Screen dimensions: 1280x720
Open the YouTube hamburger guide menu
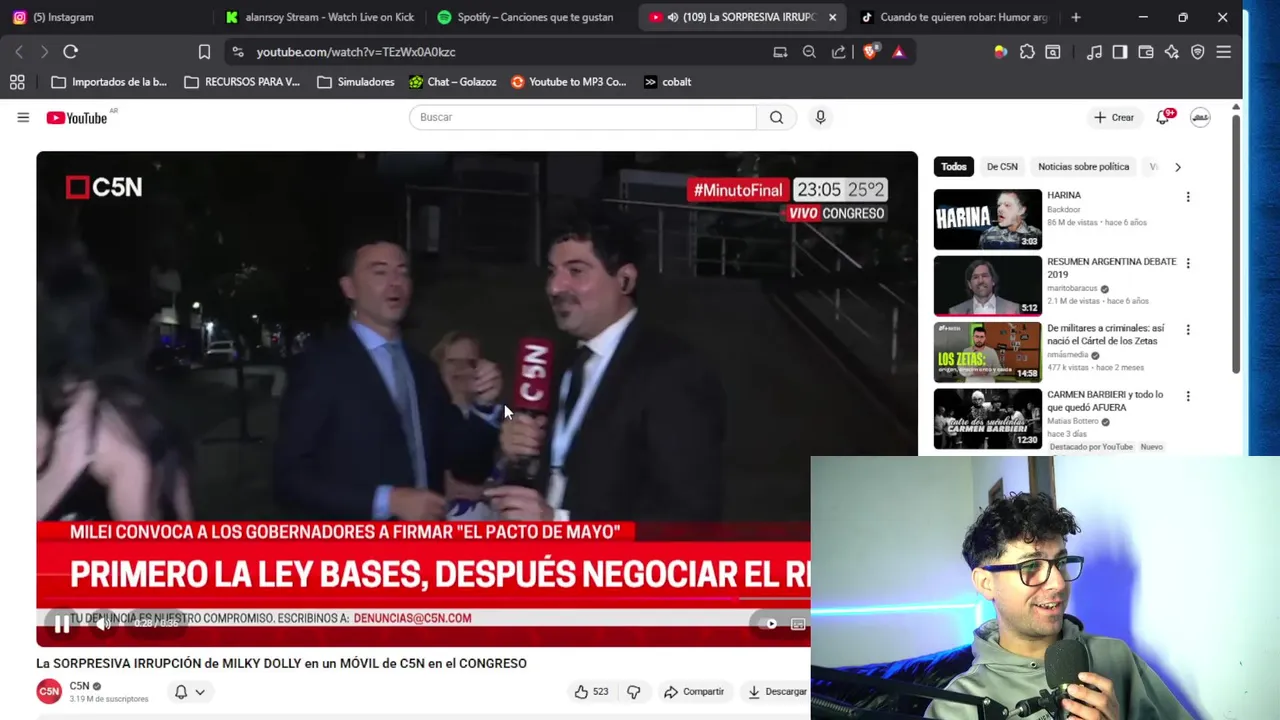coord(23,117)
